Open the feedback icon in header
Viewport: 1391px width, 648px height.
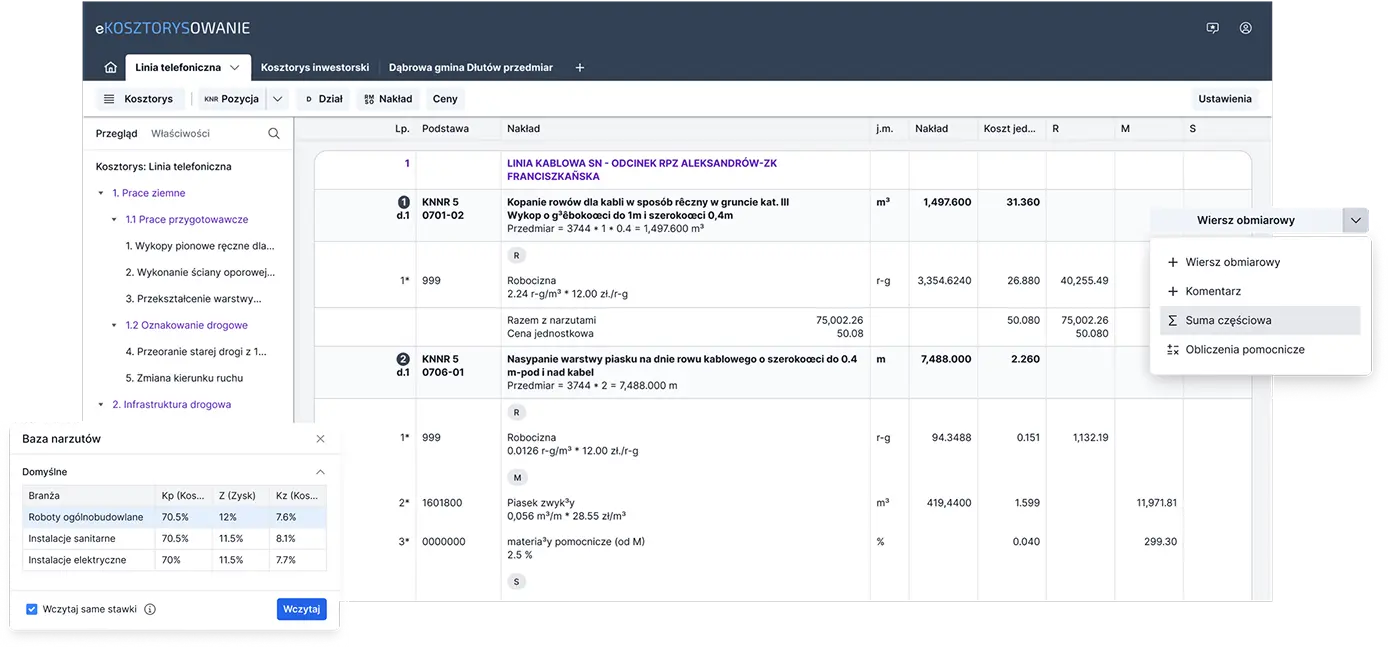tap(1212, 28)
